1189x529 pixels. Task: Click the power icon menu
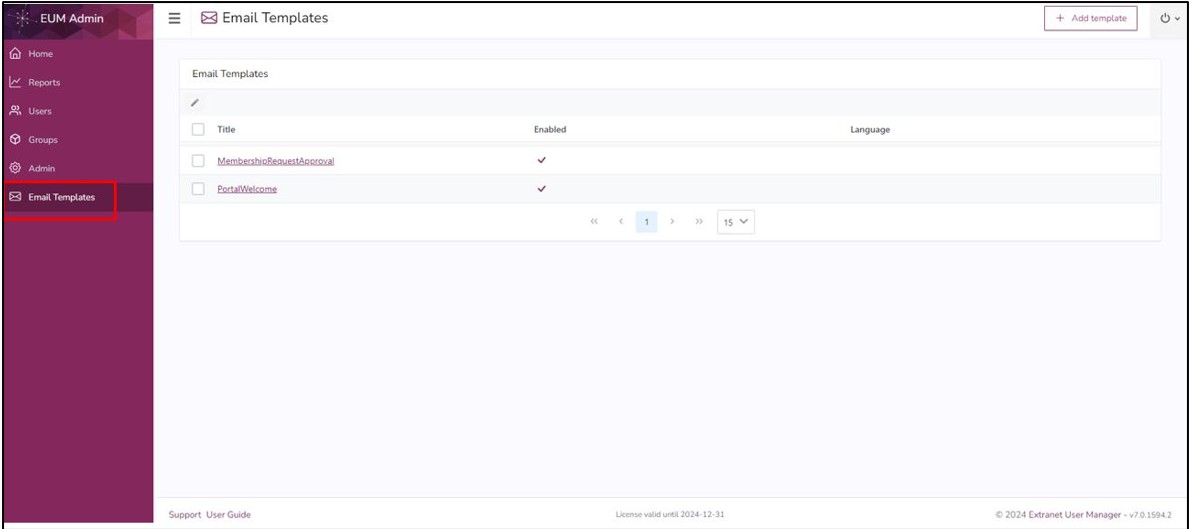coord(1171,18)
